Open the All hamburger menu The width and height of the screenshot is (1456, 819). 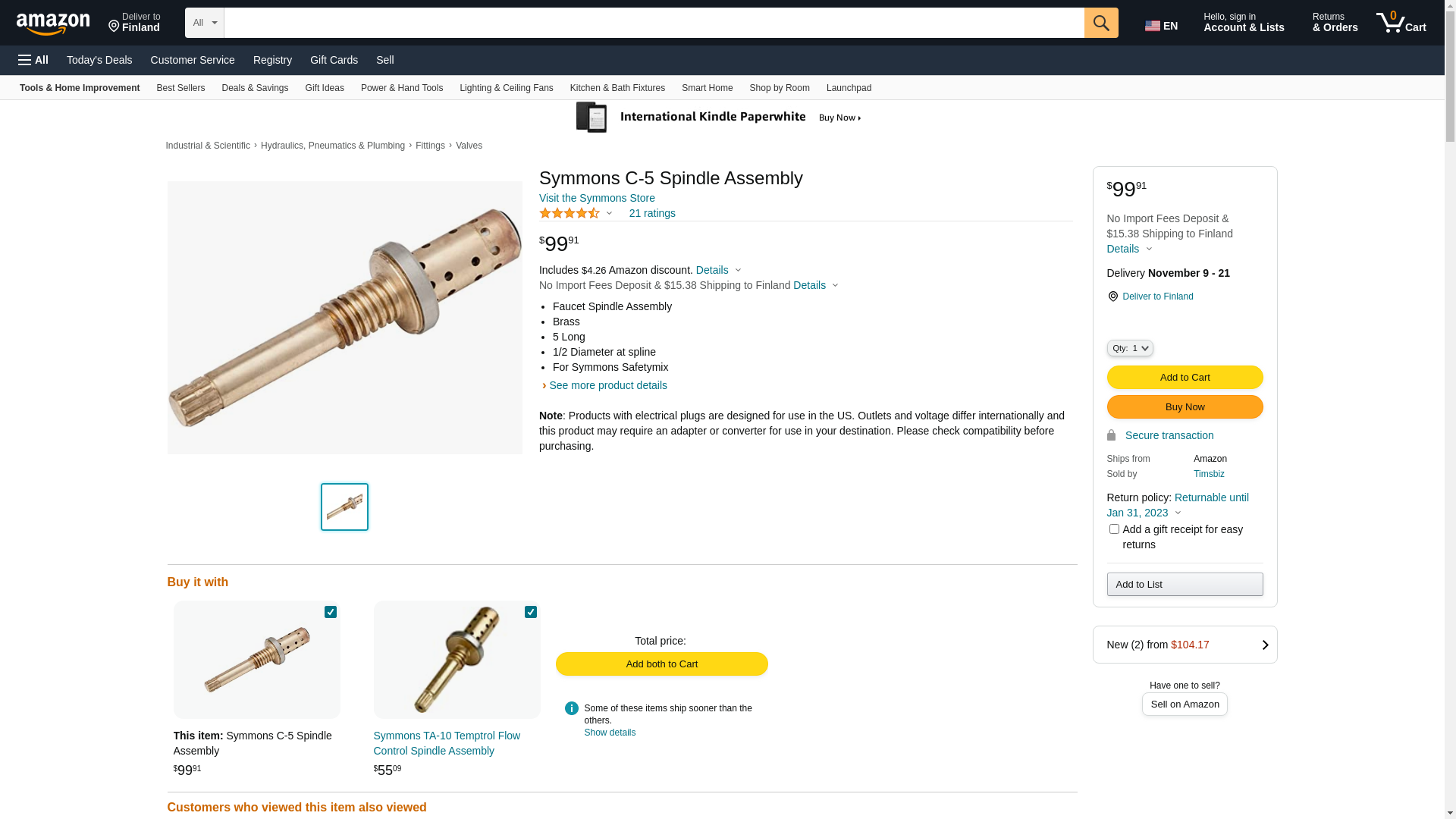(33, 60)
